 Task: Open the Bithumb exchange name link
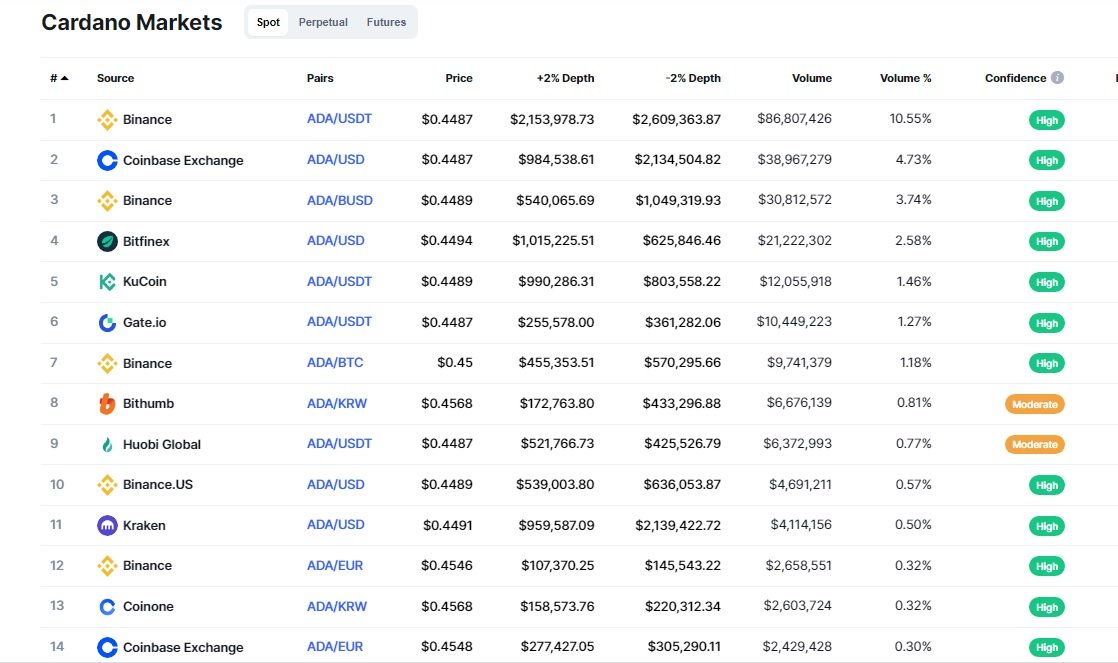click(148, 404)
